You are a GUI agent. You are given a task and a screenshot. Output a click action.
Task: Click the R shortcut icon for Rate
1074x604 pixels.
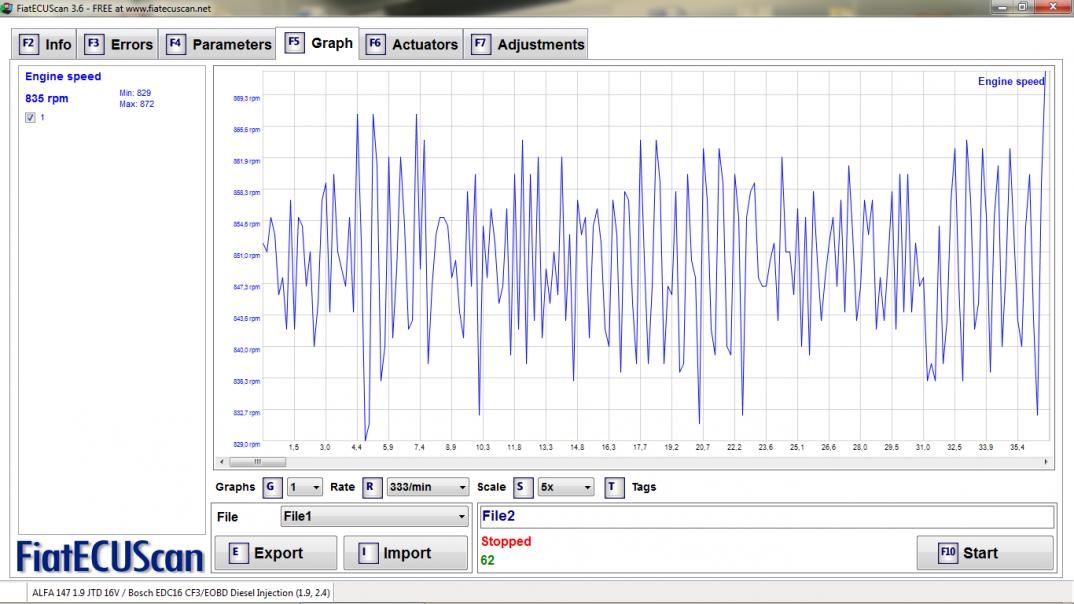point(371,487)
